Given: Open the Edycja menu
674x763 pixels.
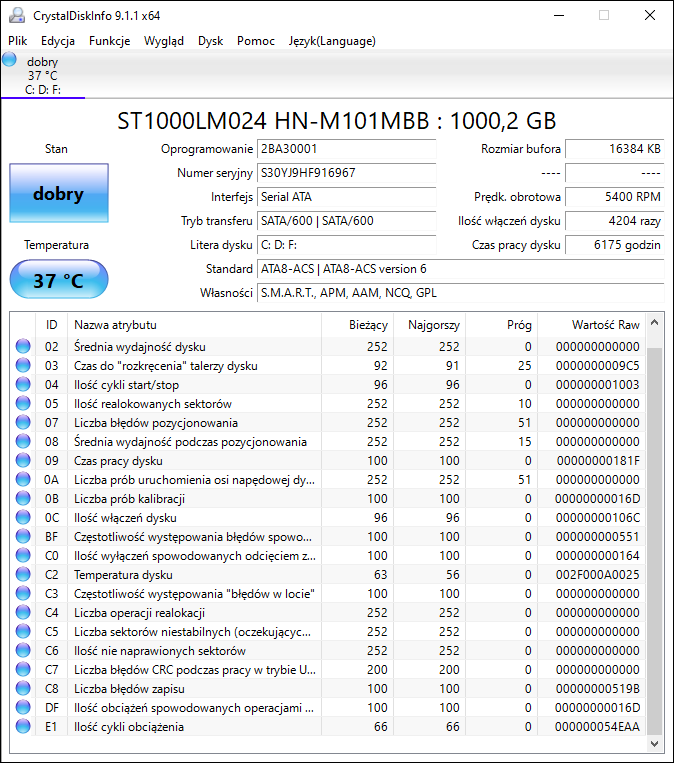Looking at the screenshot, I should point(58,41).
